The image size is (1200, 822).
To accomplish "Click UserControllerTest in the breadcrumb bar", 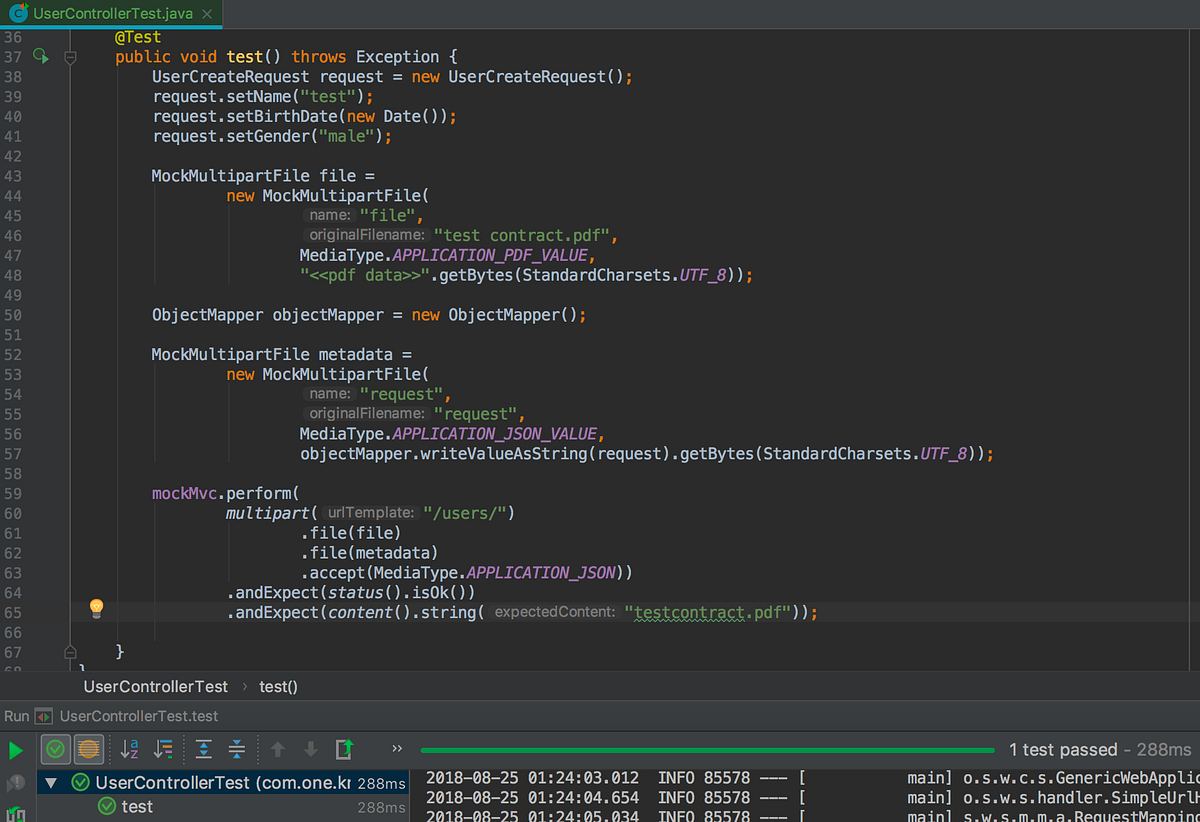I will (155, 686).
